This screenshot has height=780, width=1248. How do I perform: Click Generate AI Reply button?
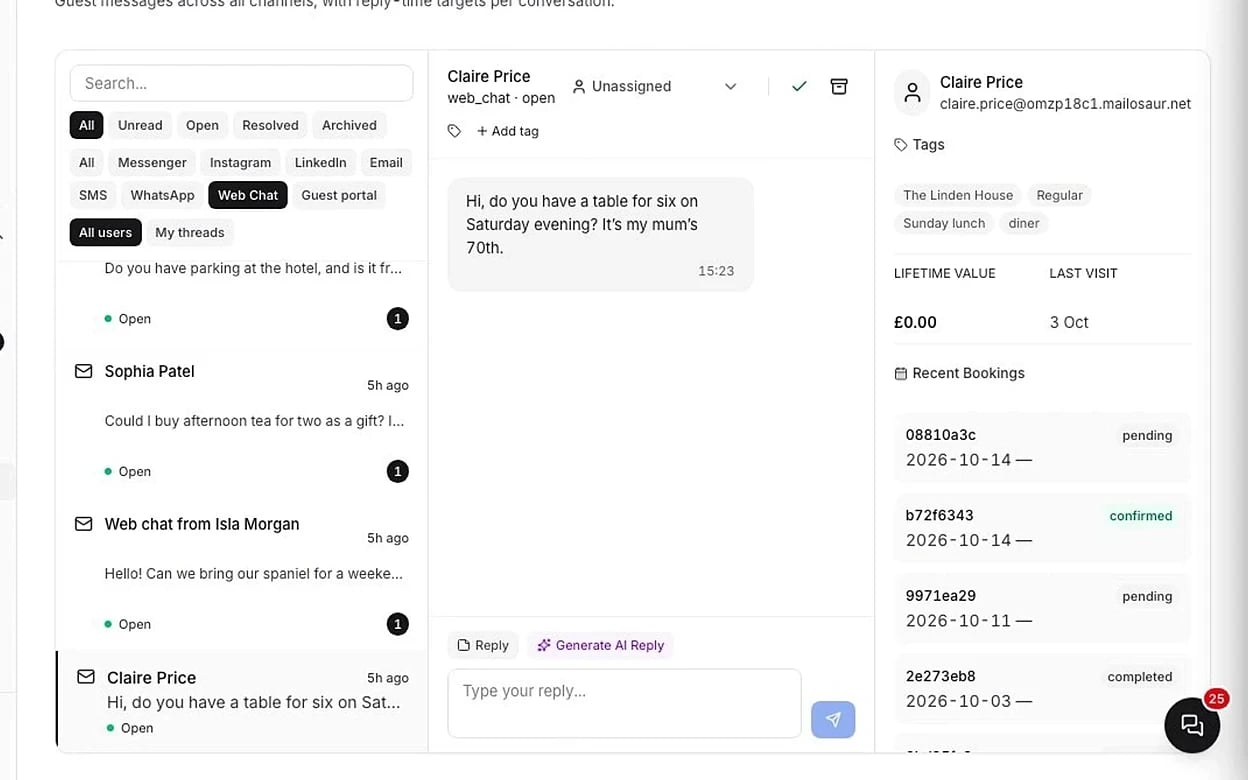pyautogui.click(x=600, y=645)
